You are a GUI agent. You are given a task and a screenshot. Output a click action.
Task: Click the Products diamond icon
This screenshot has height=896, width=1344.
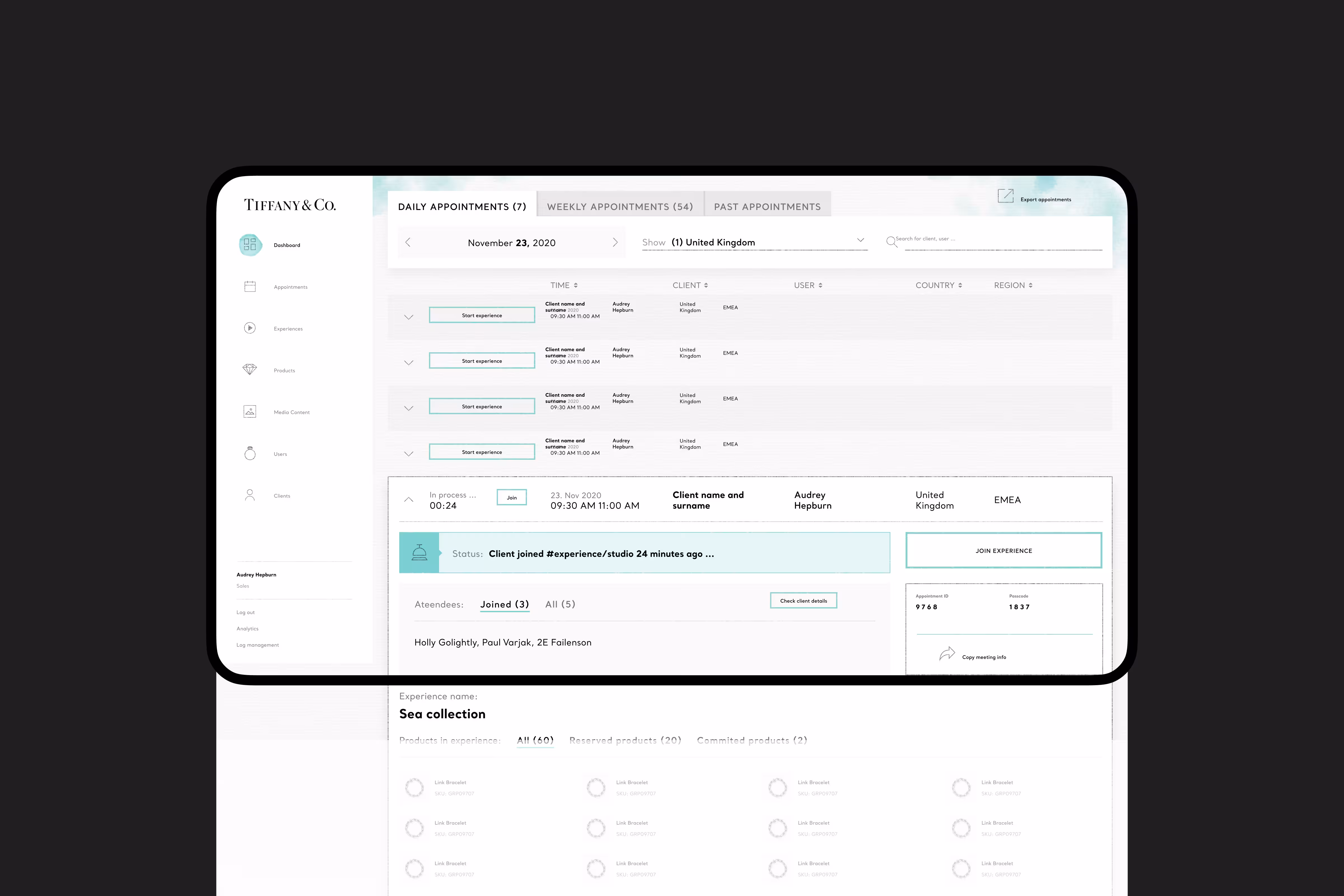(250, 370)
